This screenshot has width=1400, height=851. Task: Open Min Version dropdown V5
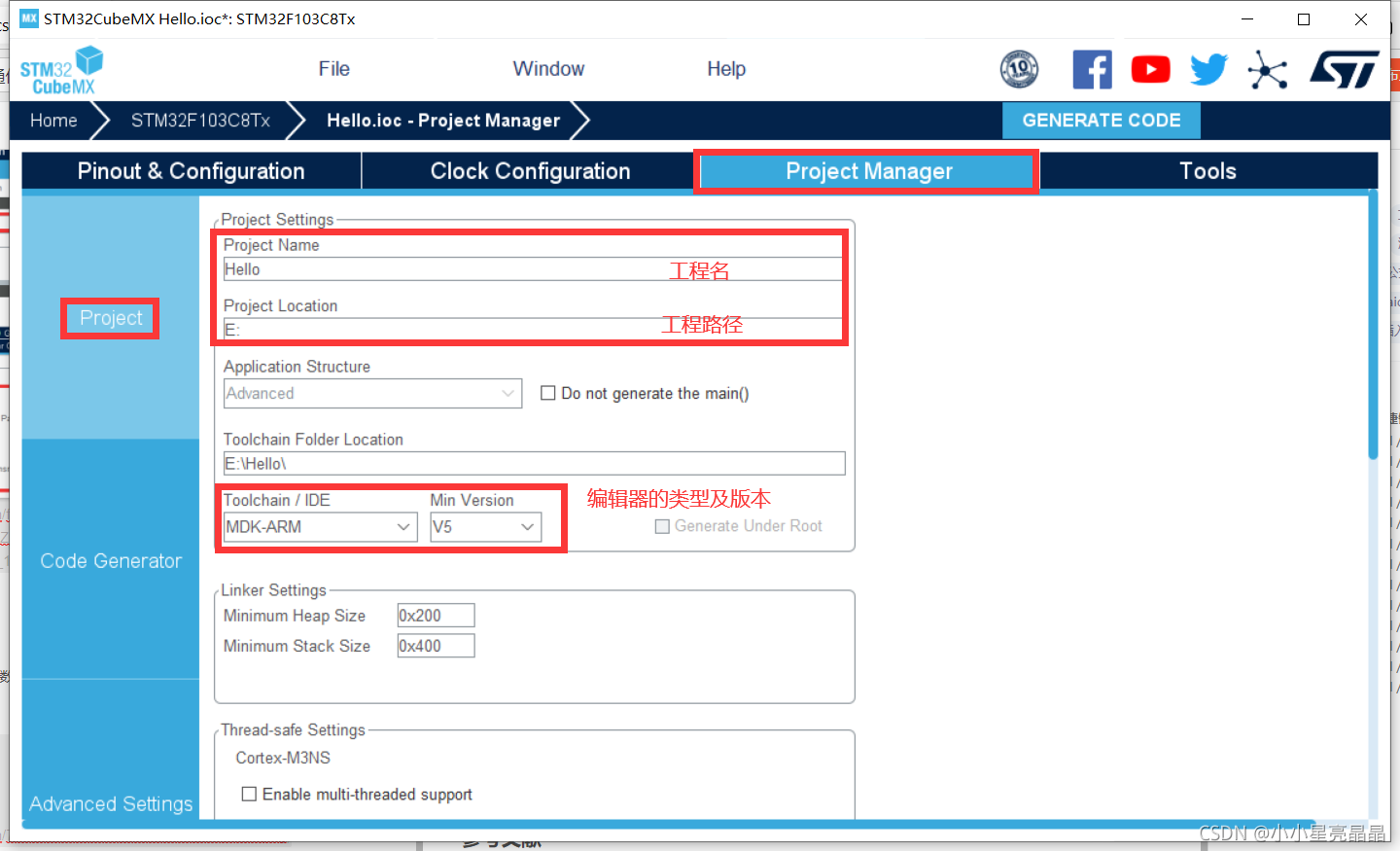click(x=485, y=527)
